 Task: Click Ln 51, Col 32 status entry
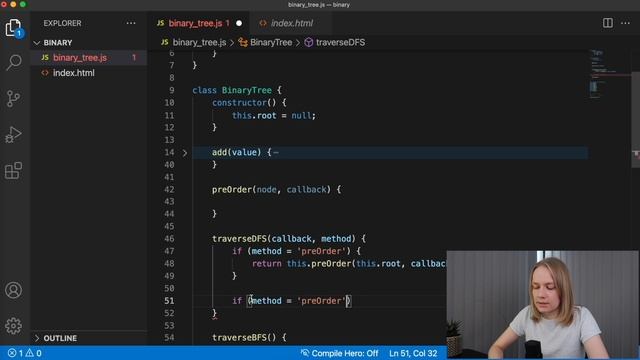pyautogui.click(x=413, y=353)
